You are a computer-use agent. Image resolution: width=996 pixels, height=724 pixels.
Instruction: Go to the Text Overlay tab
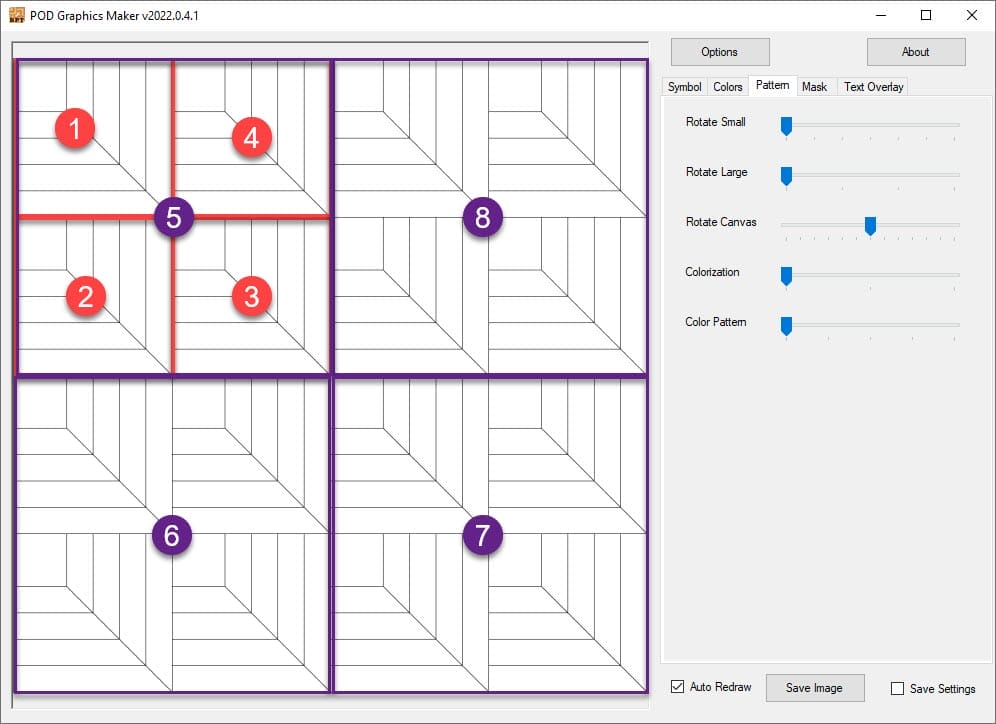873,87
